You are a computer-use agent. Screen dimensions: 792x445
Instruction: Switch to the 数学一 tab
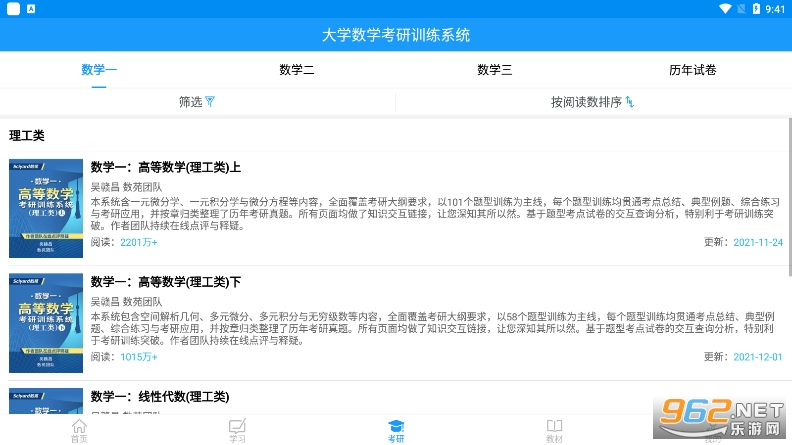99,69
